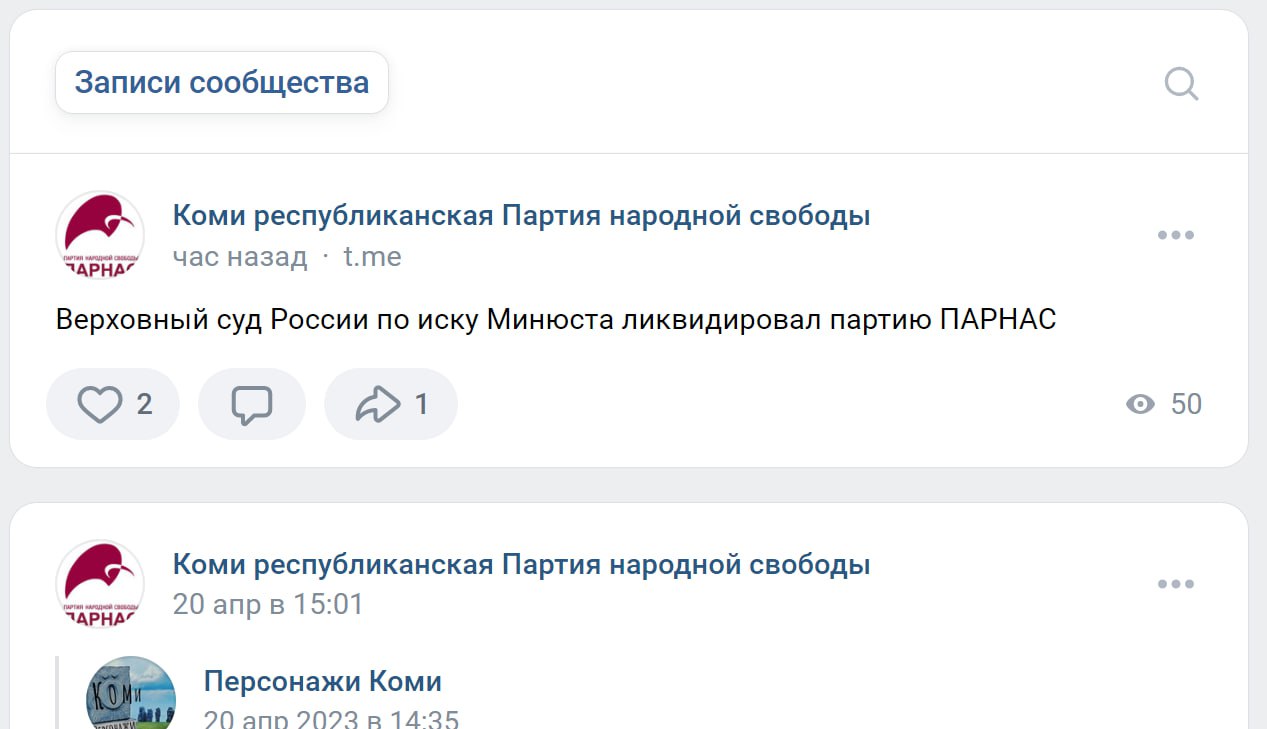This screenshot has height=729, width=1267.
Task: Open the first post's three-dot menu
Action: pyautogui.click(x=1175, y=235)
